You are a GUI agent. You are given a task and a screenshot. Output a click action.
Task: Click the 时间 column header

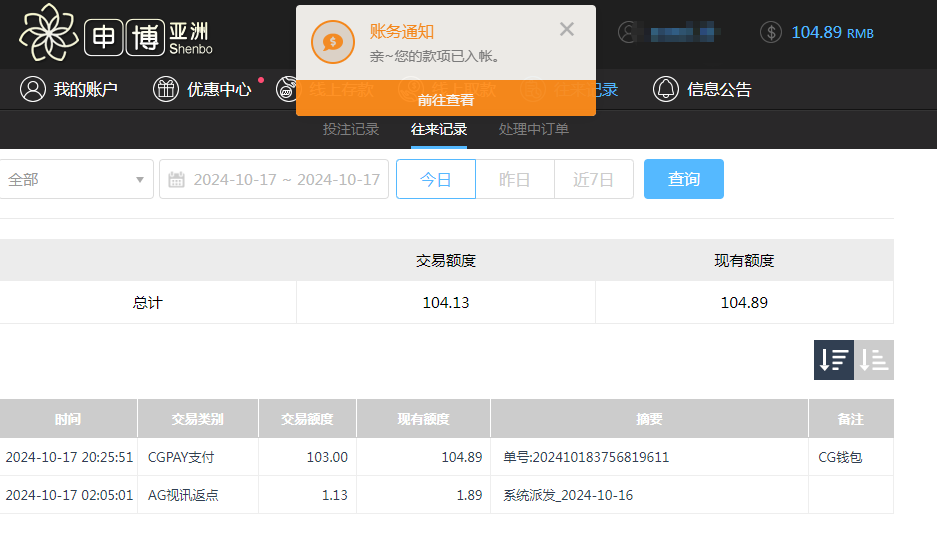tap(68, 419)
